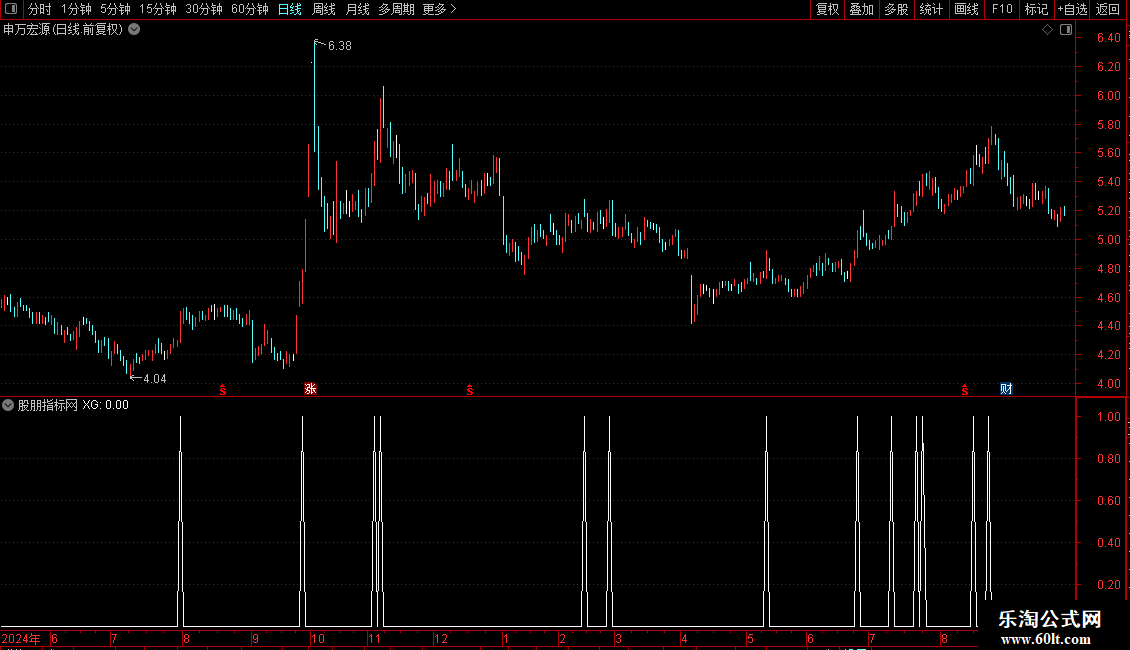Add stock via +自选 button
The height and width of the screenshot is (650, 1130).
coord(1072,9)
